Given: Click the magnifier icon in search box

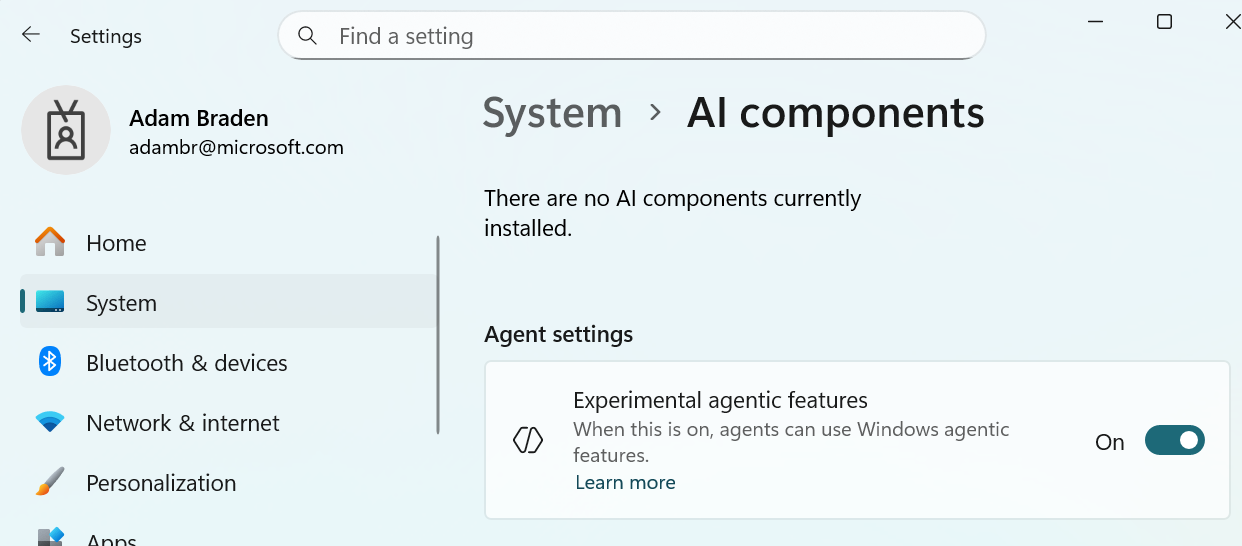Looking at the screenshot, I should coord(308,36).
